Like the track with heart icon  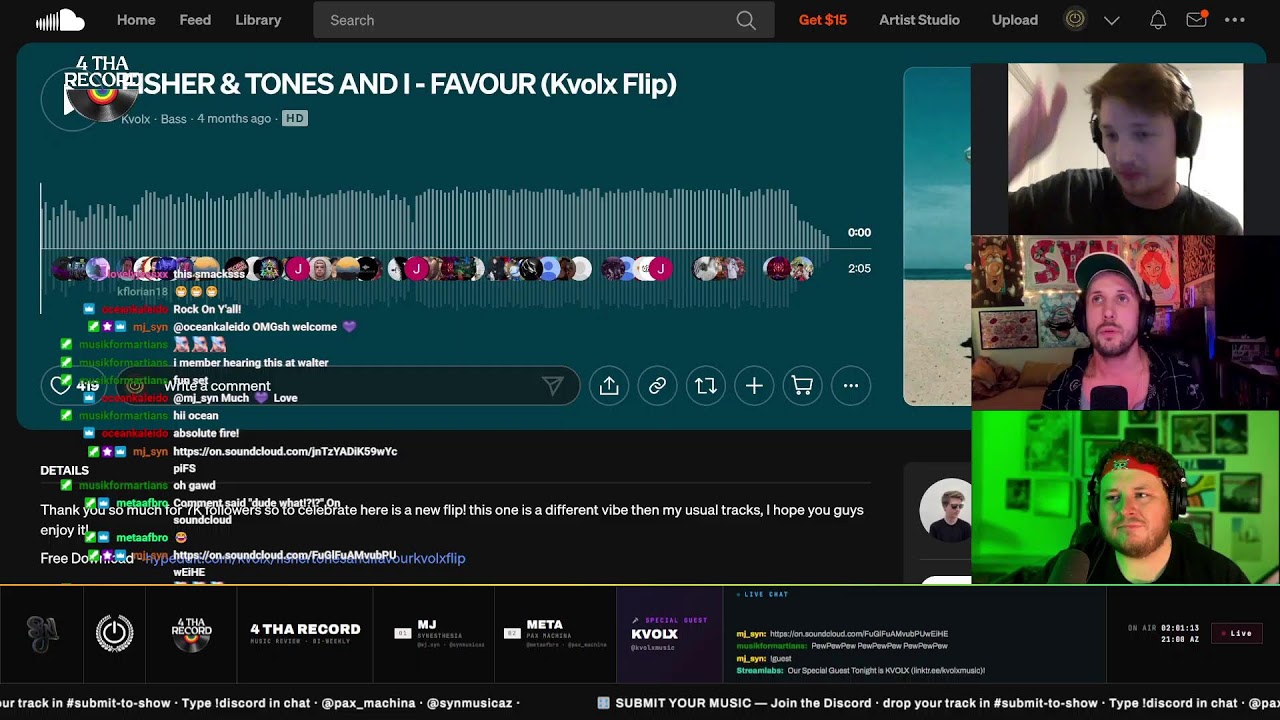click(x=61, y=386)
